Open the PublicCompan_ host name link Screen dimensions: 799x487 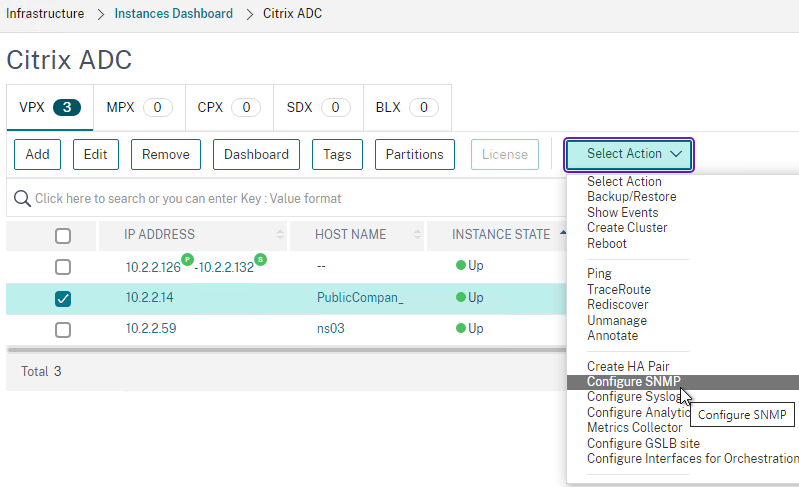pyautogui.click(x=360, y=297)
